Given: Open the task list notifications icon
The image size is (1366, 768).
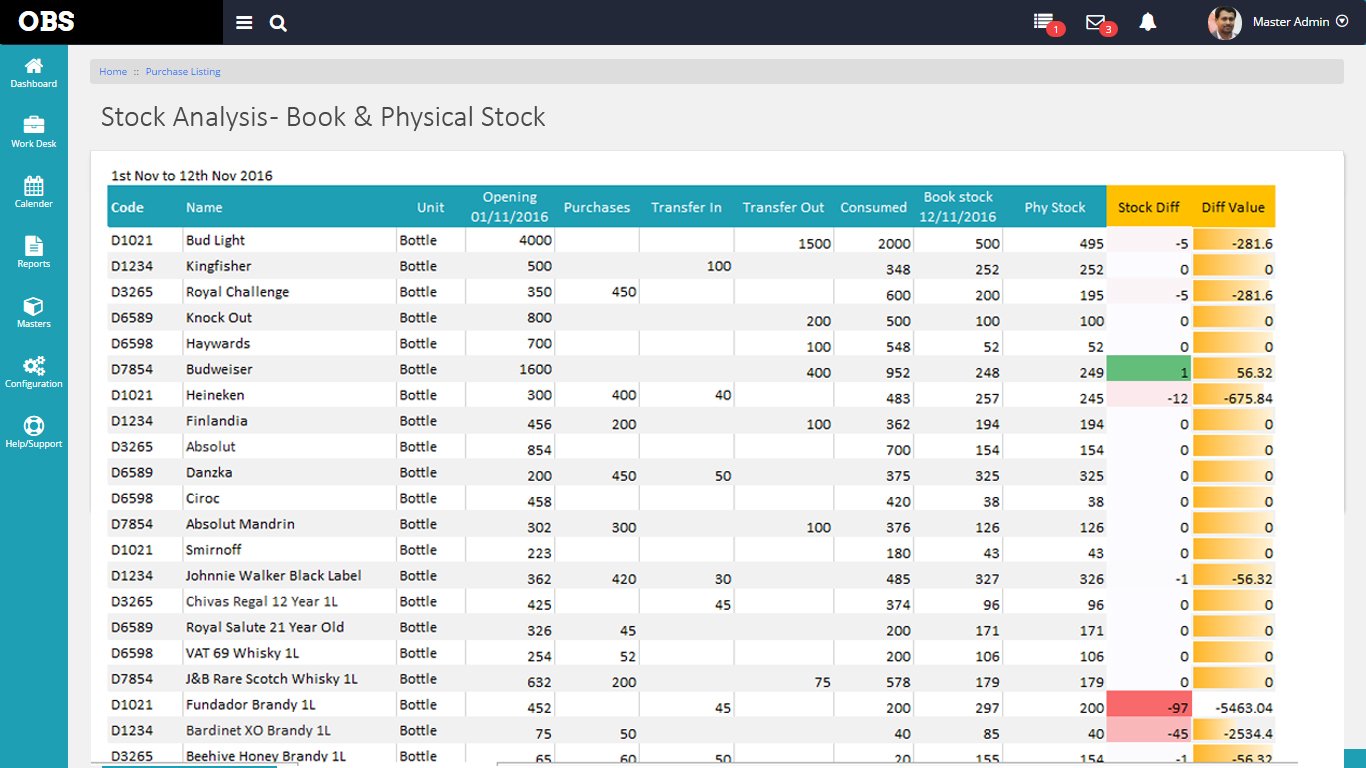Looking at the screenshot, I should 1044,22.
